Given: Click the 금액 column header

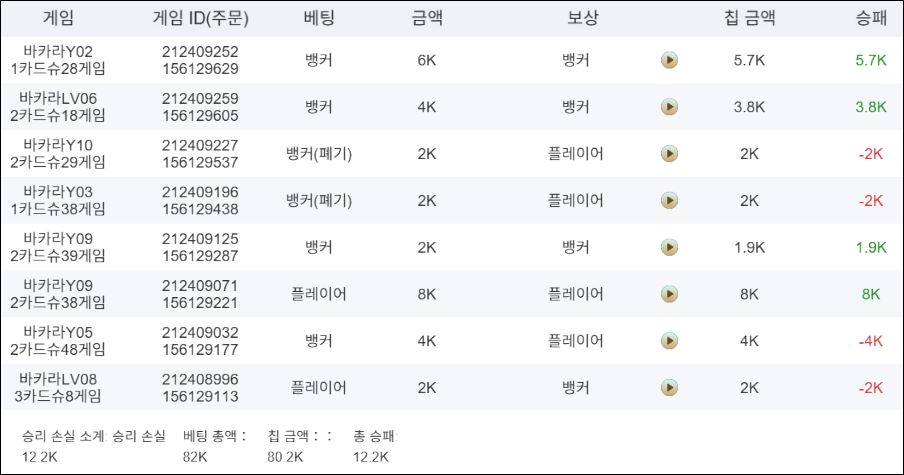Looking at the screenshot, I should coord(427,18).
